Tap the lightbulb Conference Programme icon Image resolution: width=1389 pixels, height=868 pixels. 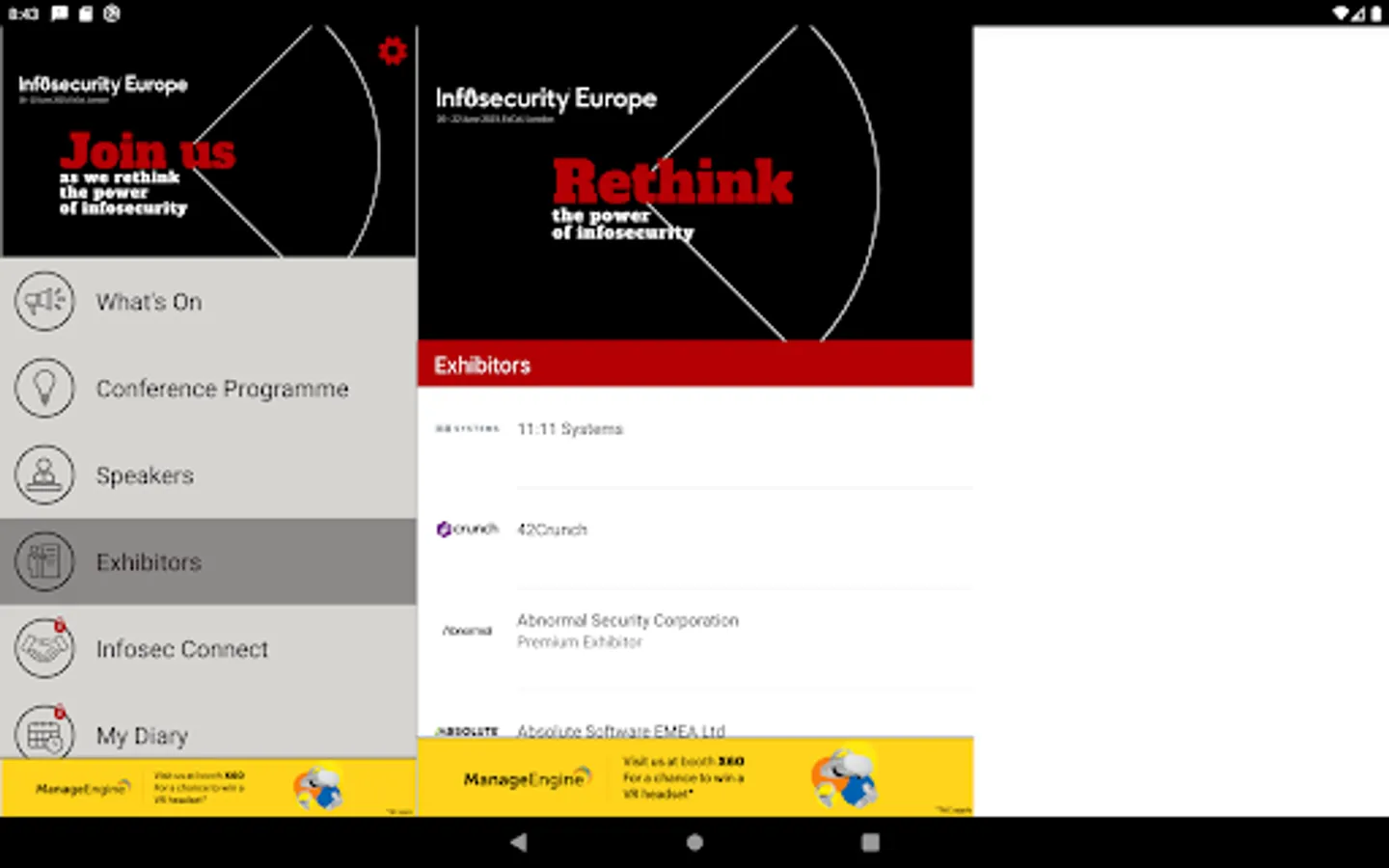point(44,388)
